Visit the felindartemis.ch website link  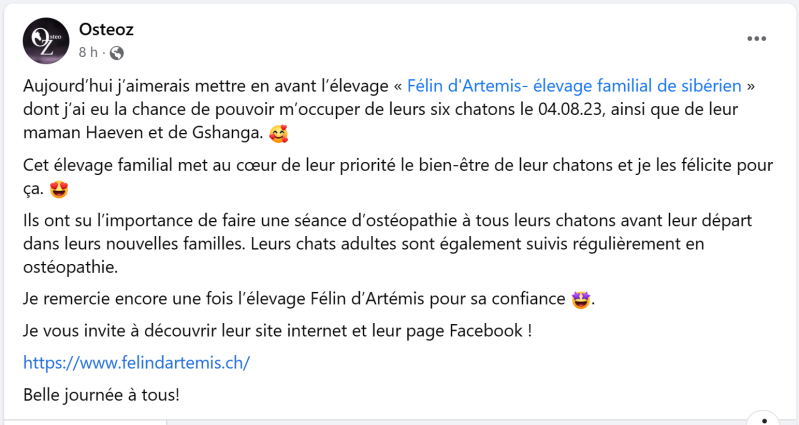136,362
